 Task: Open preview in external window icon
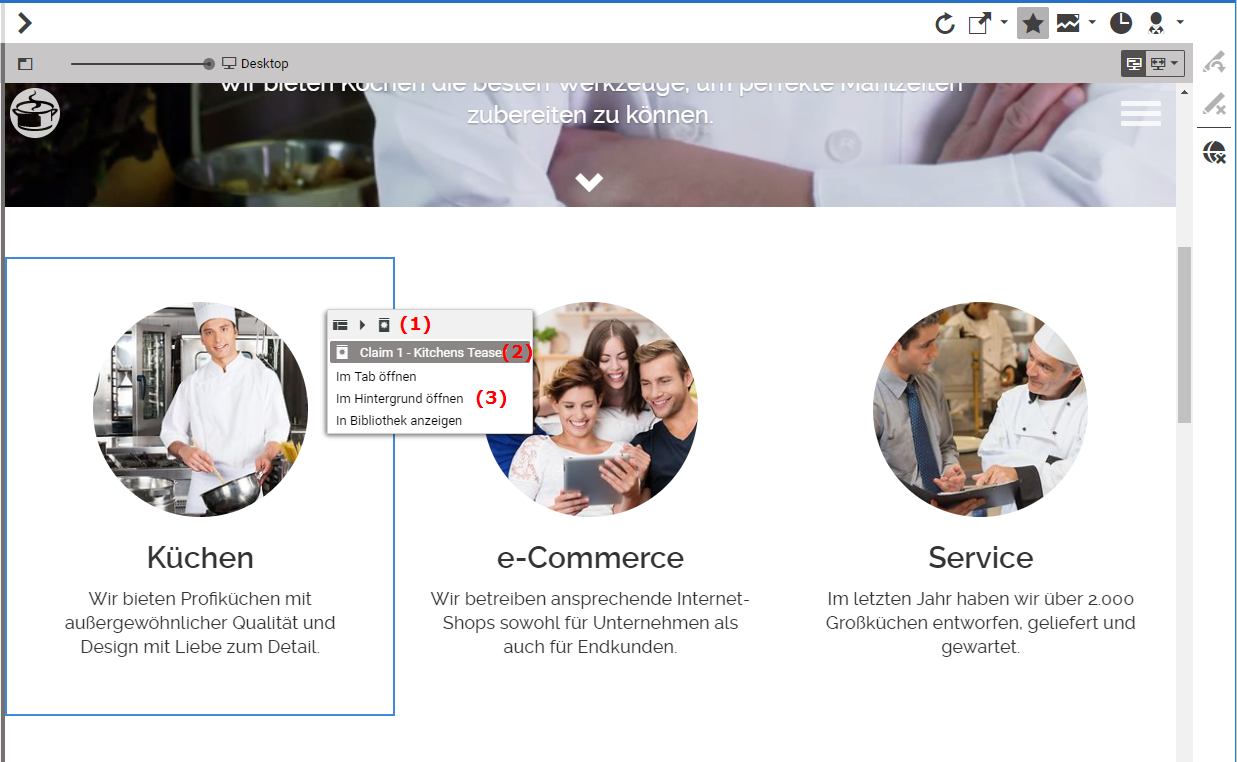(x=980, y=23)
